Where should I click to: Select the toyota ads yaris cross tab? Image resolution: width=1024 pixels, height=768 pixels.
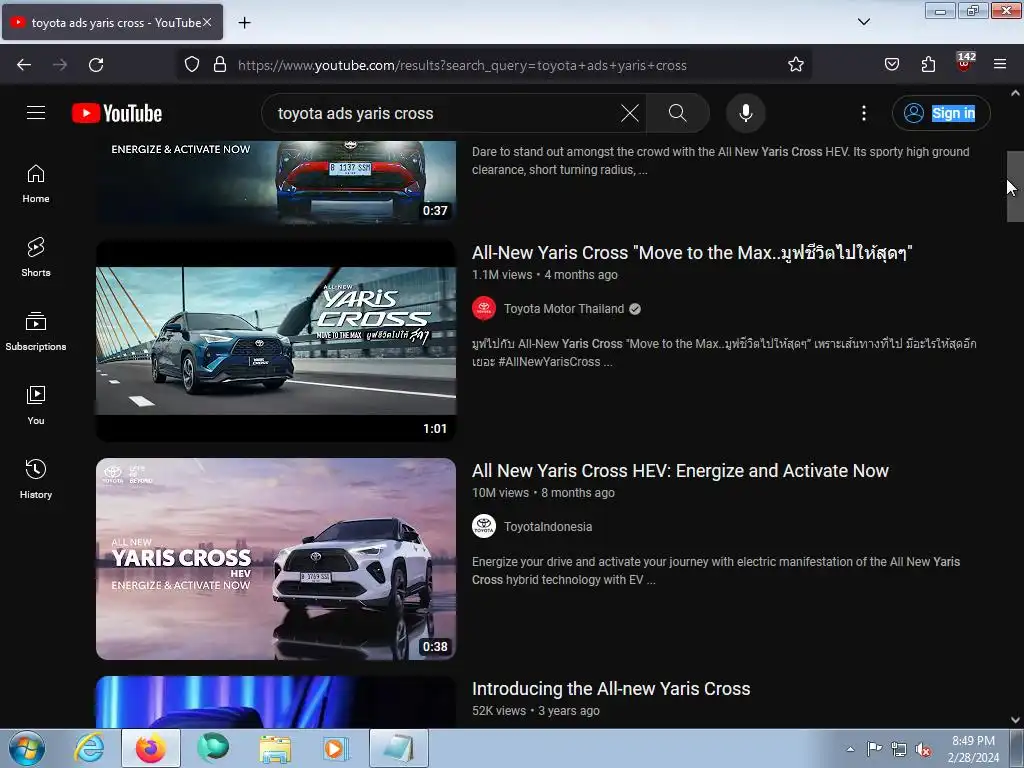point(112,22)
